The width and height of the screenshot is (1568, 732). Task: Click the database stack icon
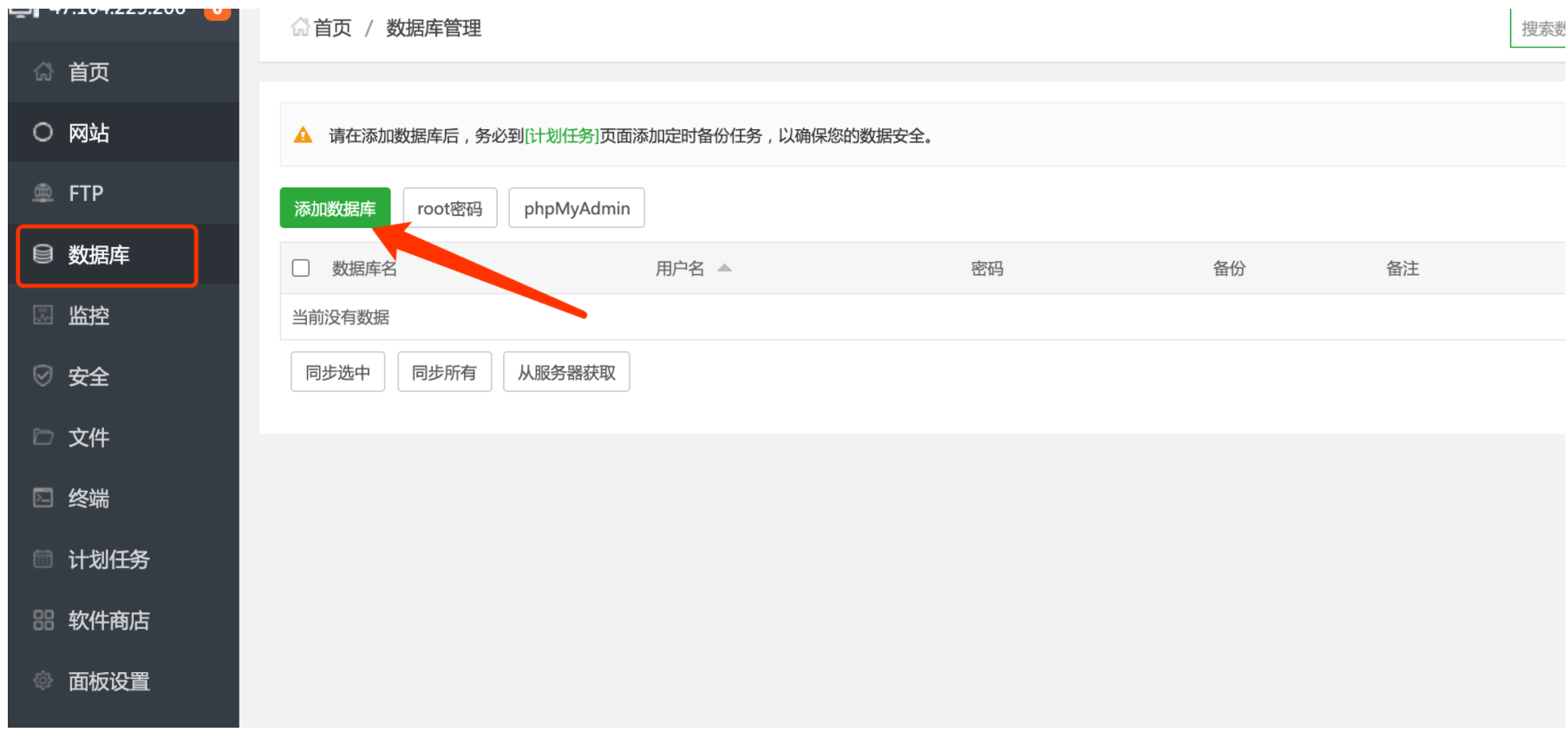coord(43,254)
